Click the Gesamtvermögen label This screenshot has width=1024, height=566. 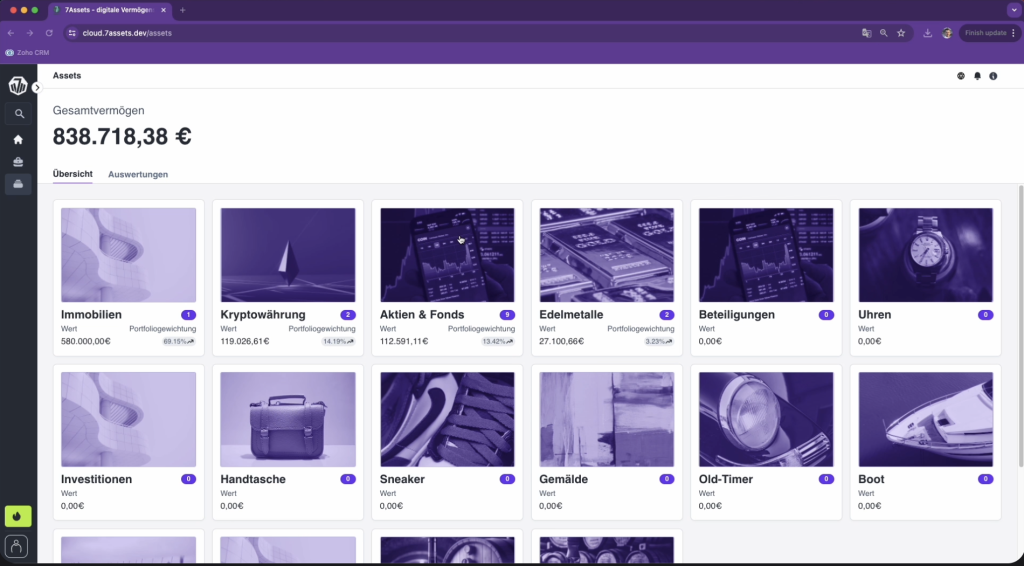99,111
